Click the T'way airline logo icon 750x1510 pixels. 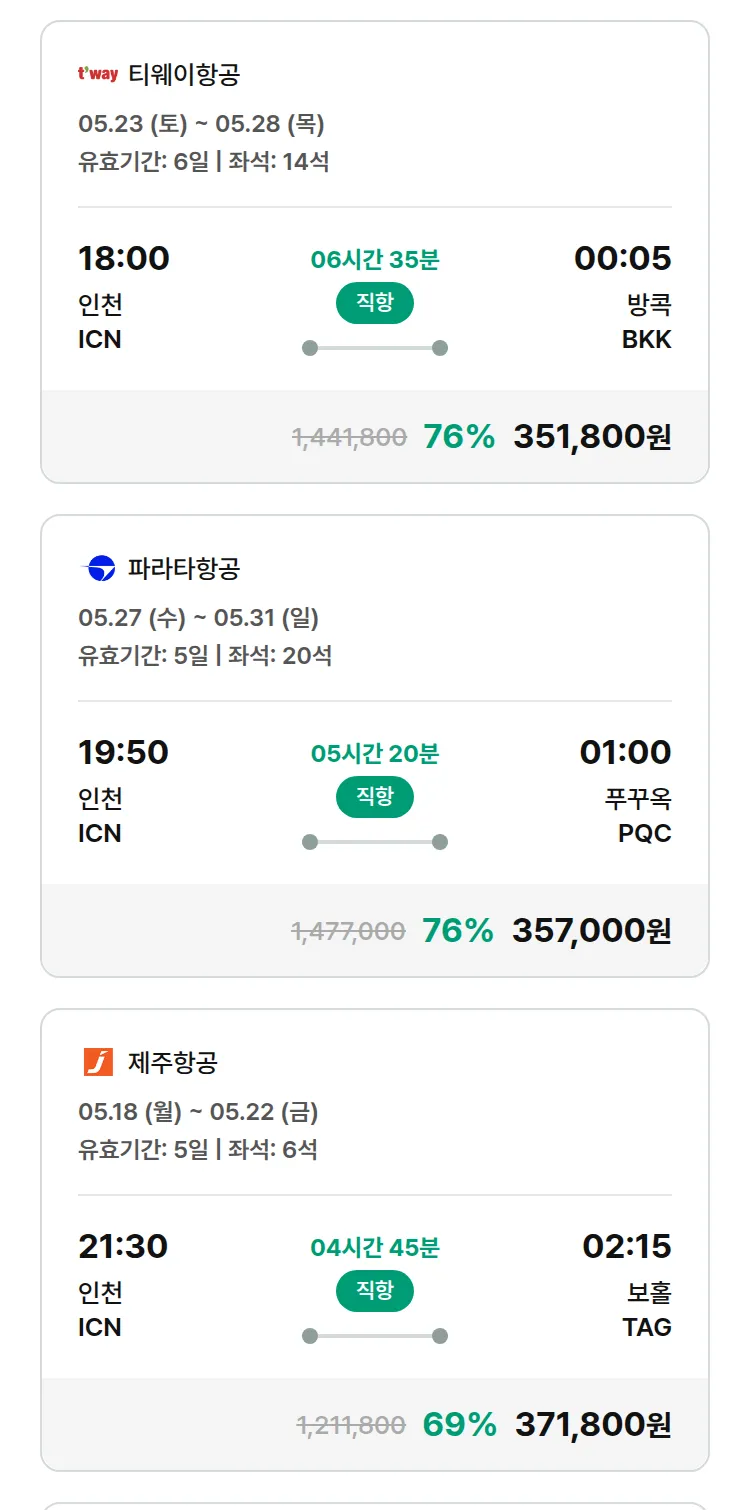coord(98,74)
